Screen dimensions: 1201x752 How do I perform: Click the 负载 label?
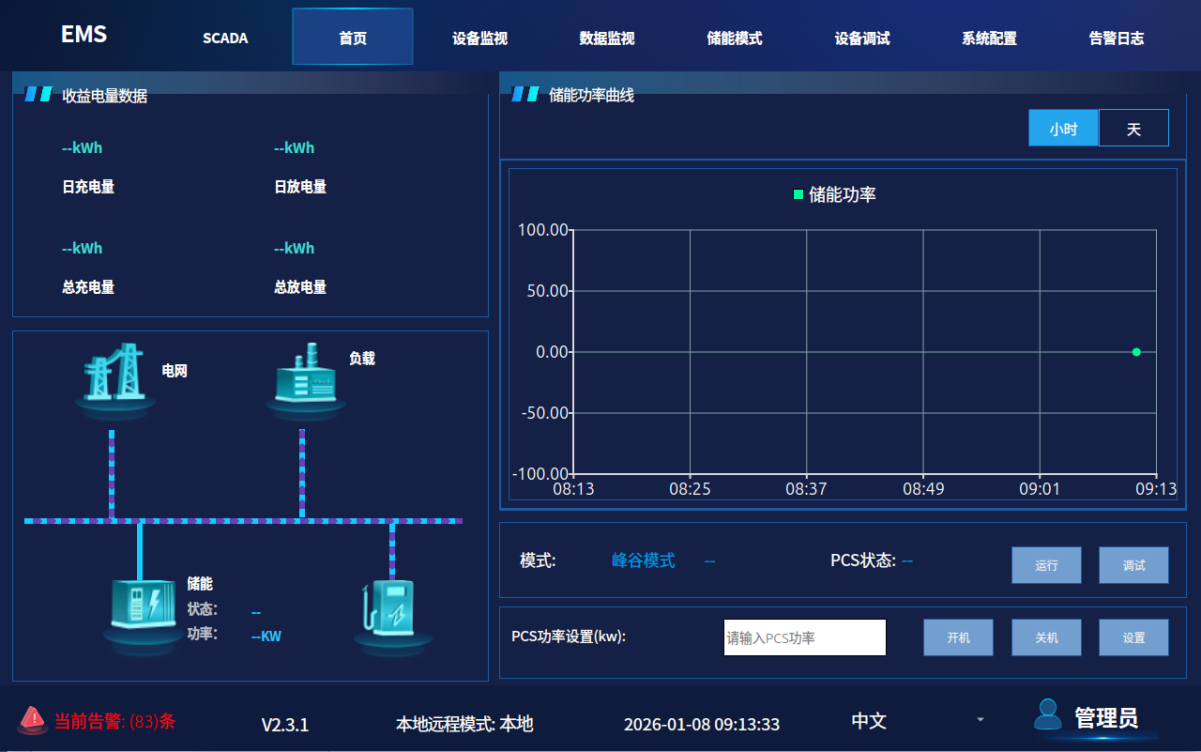pos(362,358)
